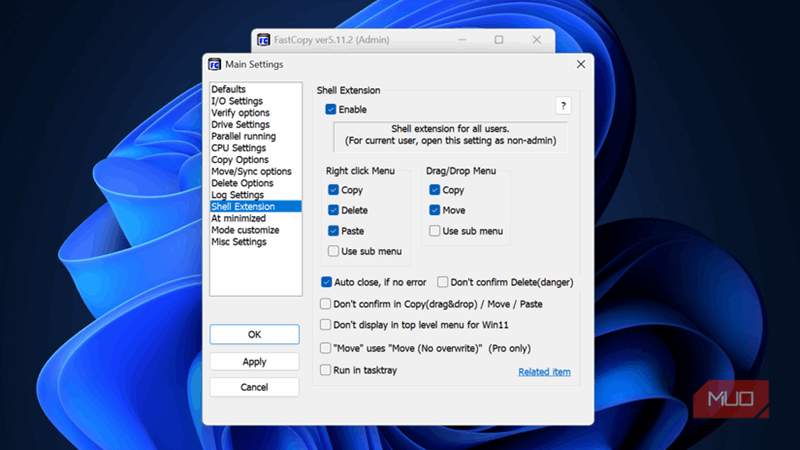Click the Cancel button

(255, 387)
